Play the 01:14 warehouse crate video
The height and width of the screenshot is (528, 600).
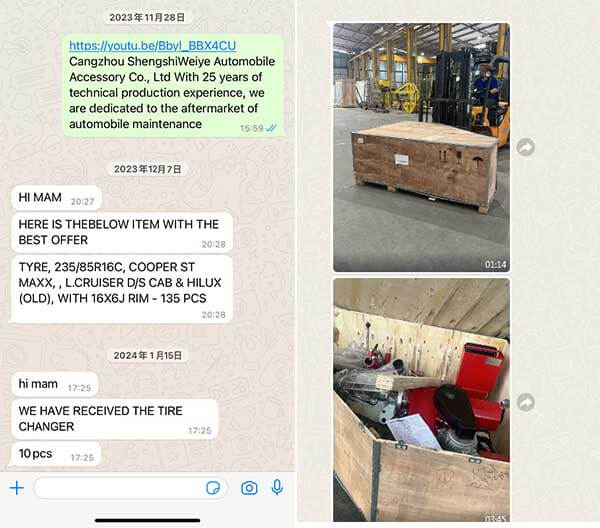(x=421, y=147)
